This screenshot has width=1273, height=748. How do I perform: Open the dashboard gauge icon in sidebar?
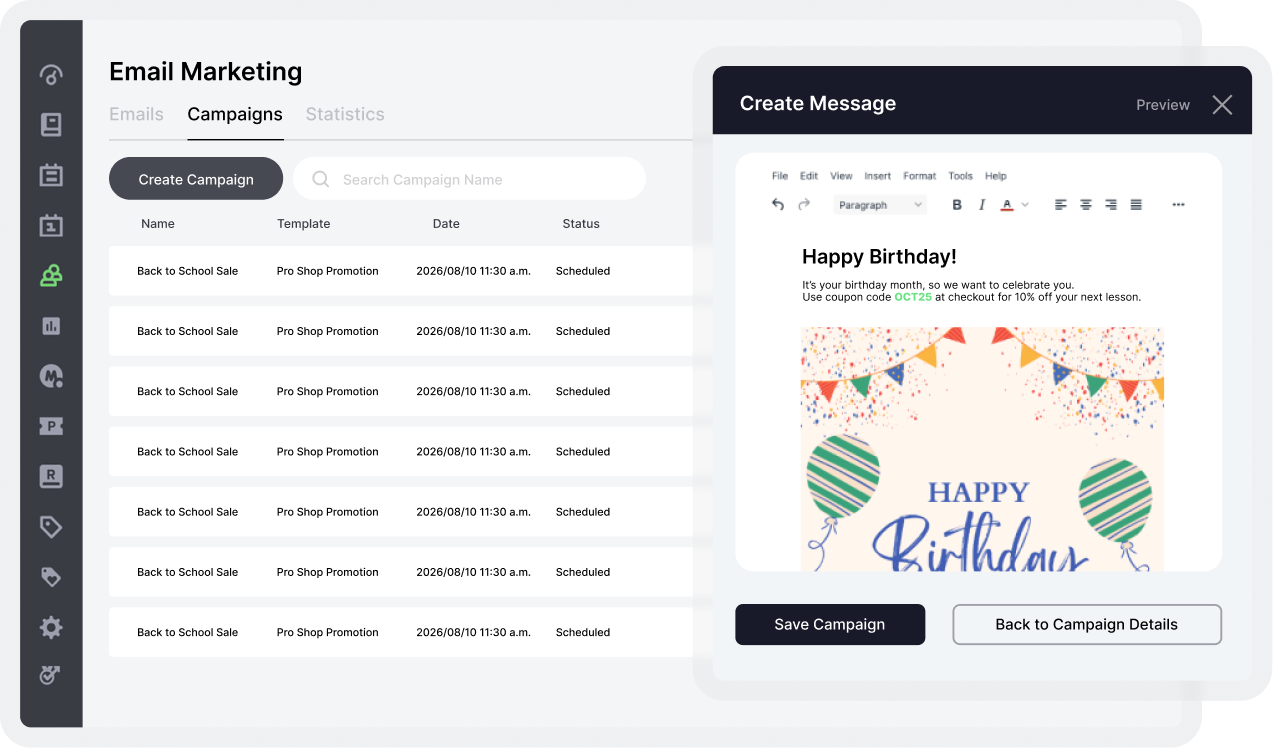pyautogui.click(x=51, y=75)
